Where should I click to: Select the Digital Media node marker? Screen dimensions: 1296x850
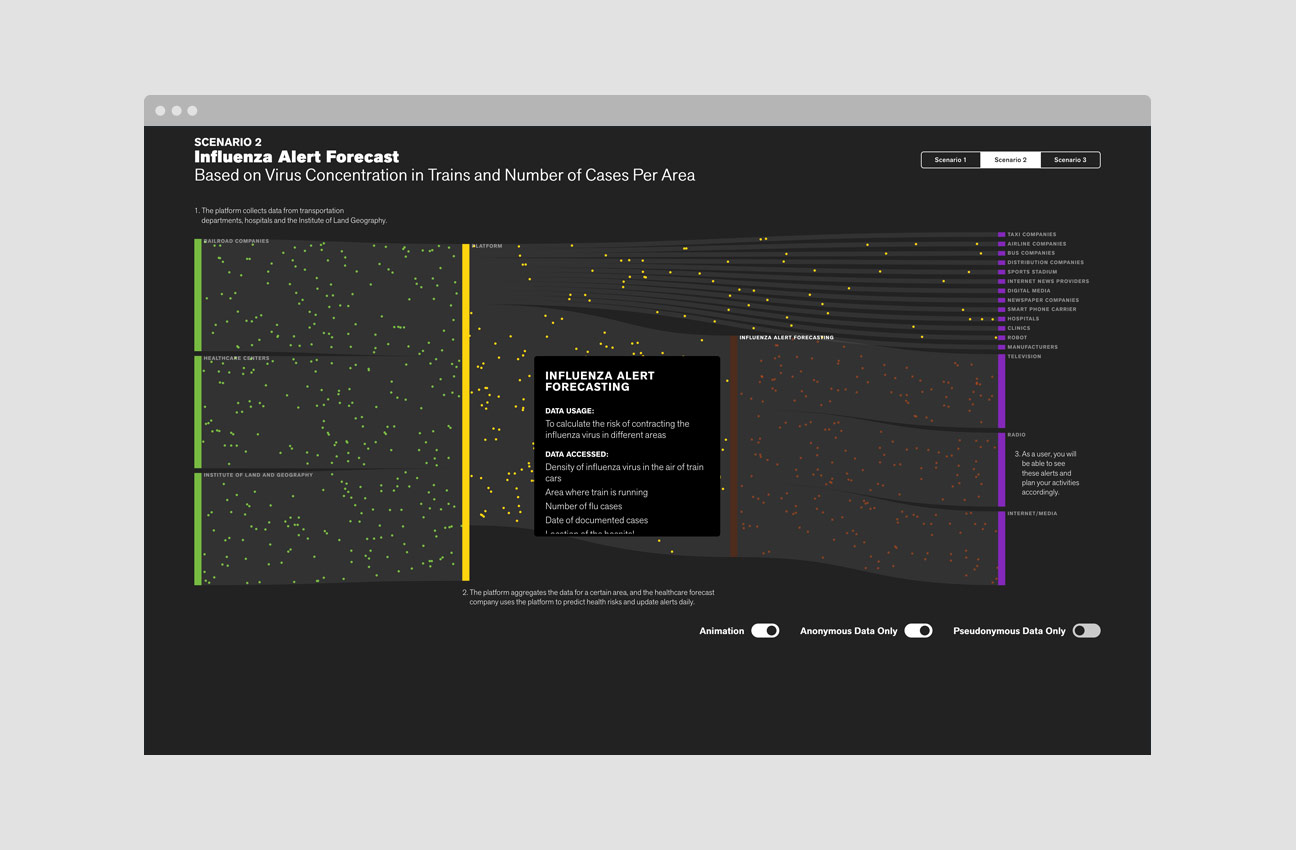pyautogui.click(x=1001, y=291)
